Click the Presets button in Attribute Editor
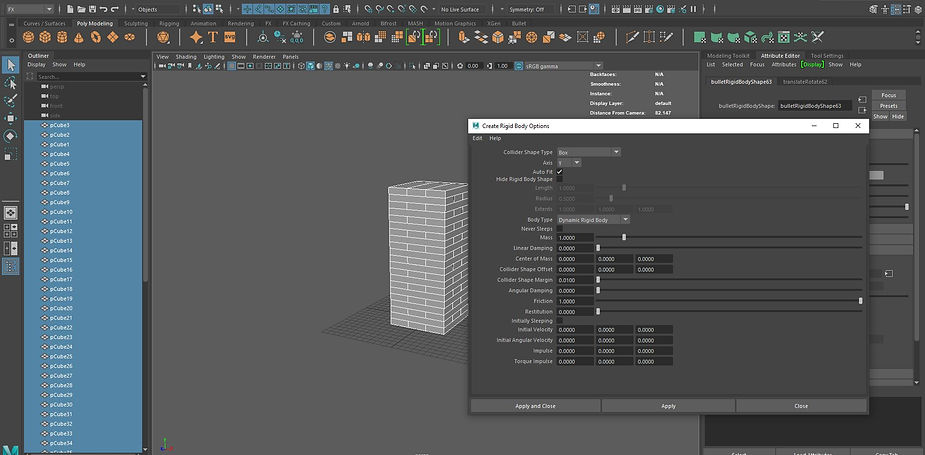 pos(888,106)
